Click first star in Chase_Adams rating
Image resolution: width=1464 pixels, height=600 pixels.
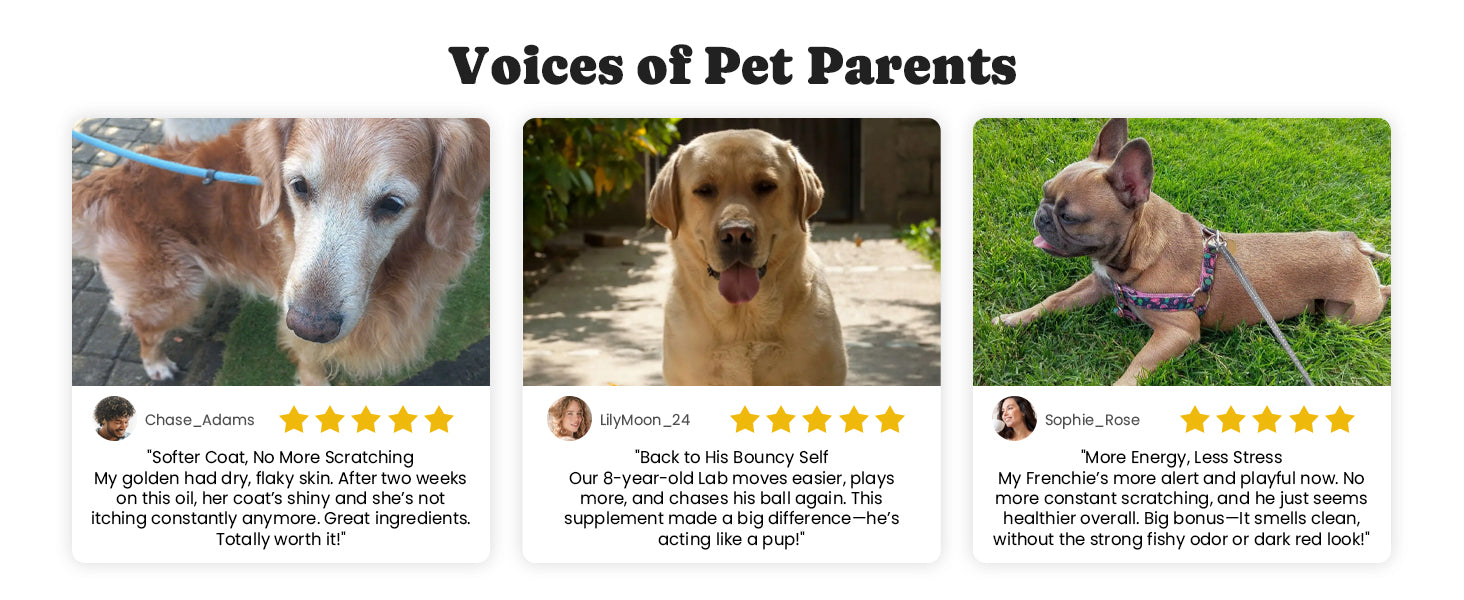[x=294, y=419]
